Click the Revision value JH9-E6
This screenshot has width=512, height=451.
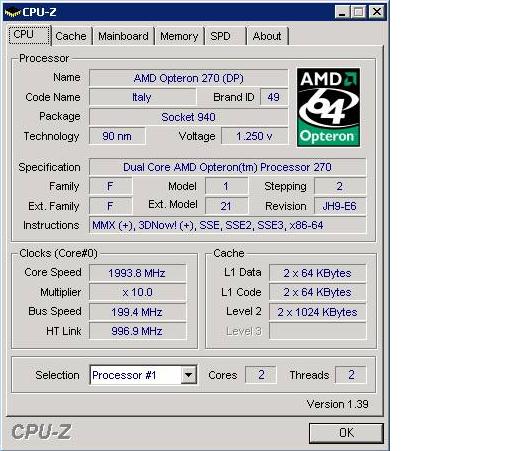(x=340, y=206)
